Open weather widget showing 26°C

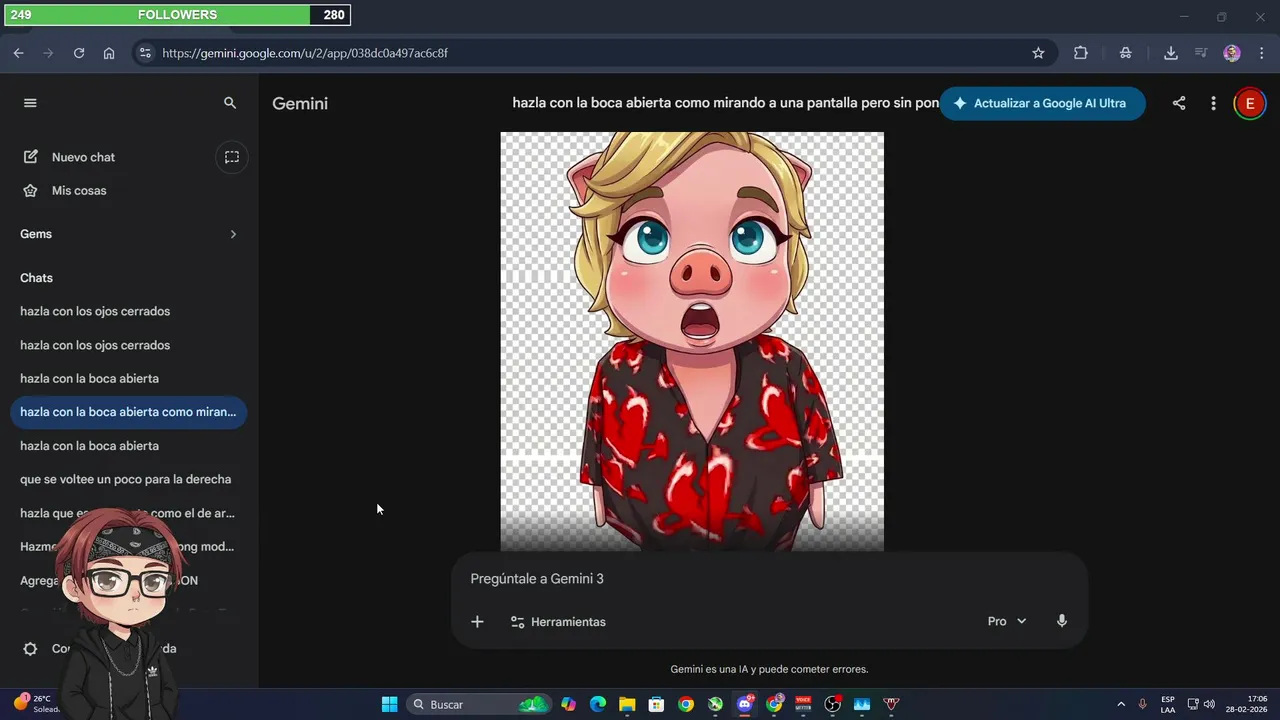35,704
